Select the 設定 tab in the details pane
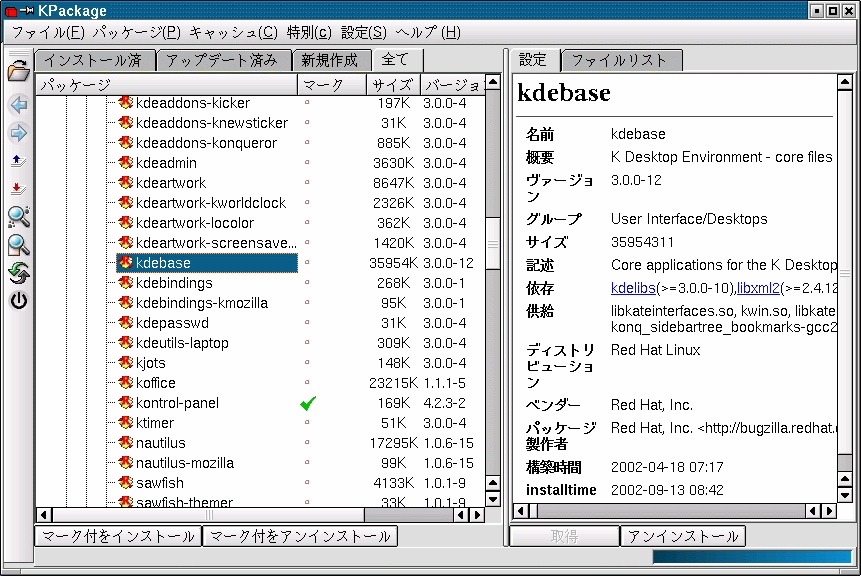Image resolution: width=861 pixels, height=576 pixels. tap(534, 60)
